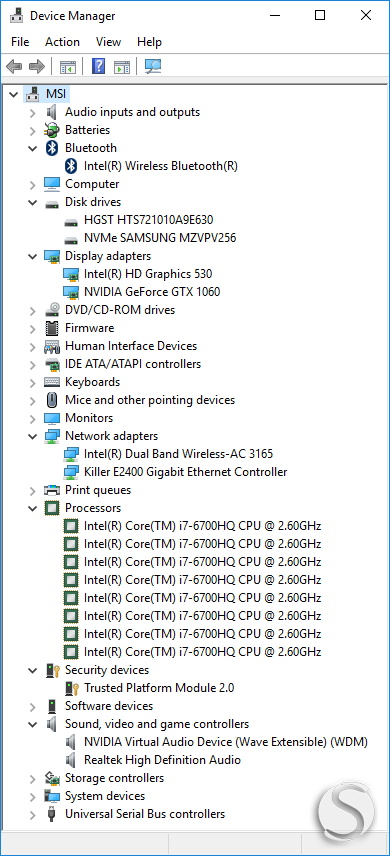Click the Audio inputs and outputs speaker icon
390x856 pixels.
[52, 112]
